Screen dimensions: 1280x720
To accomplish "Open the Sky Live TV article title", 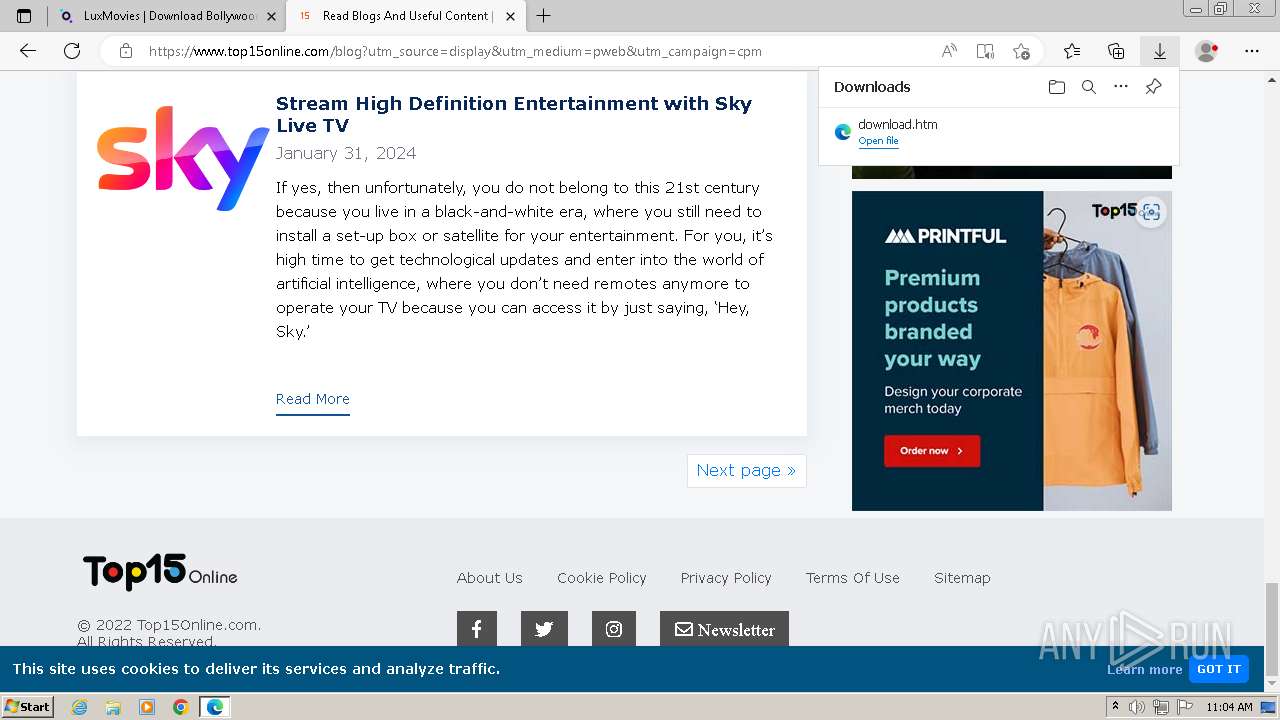I will [x=513, y=114].
